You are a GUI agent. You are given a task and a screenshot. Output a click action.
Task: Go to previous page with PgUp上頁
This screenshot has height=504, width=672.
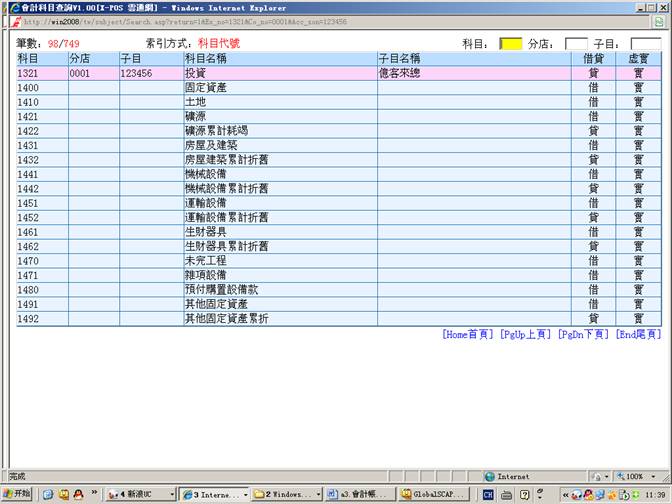[x=525, y=335]
